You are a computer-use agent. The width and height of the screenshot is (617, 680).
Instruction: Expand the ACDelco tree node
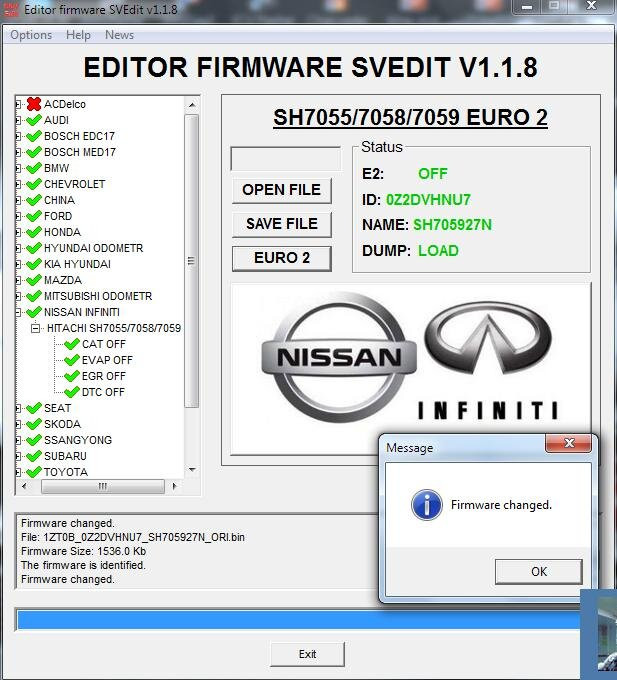[18, 104]
